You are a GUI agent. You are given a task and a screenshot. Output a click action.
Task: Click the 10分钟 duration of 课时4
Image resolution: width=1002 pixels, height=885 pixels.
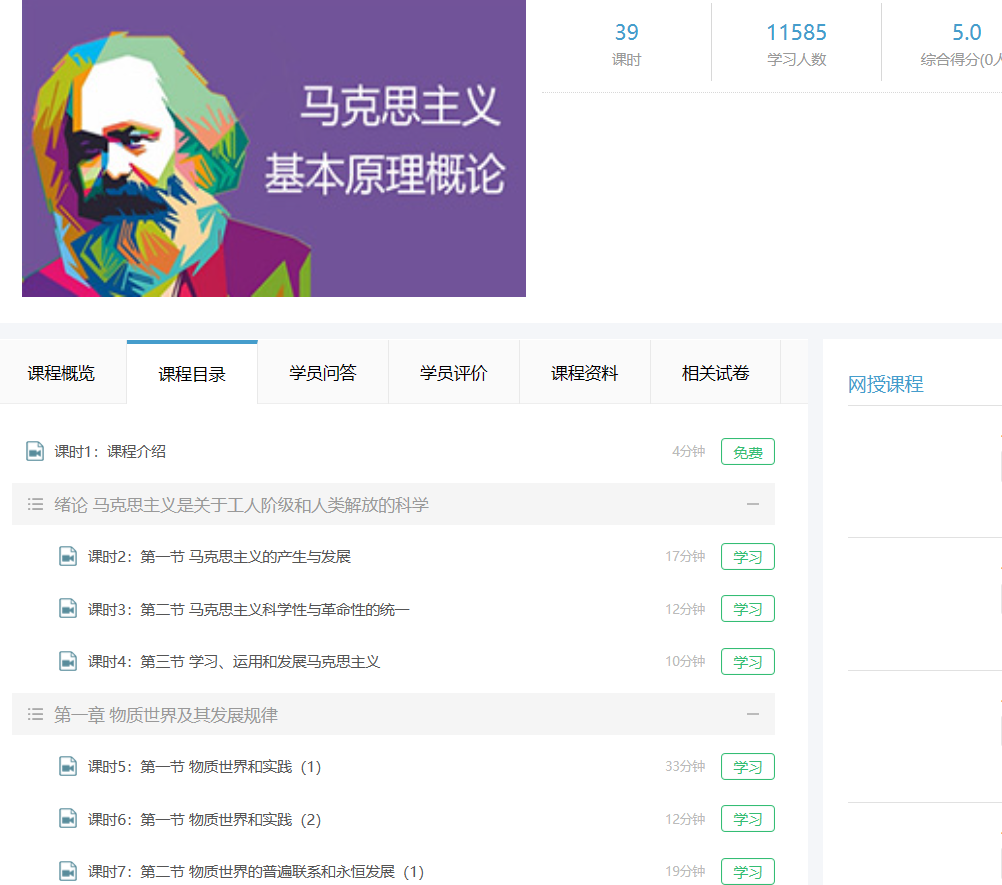[x=685, y=661]
